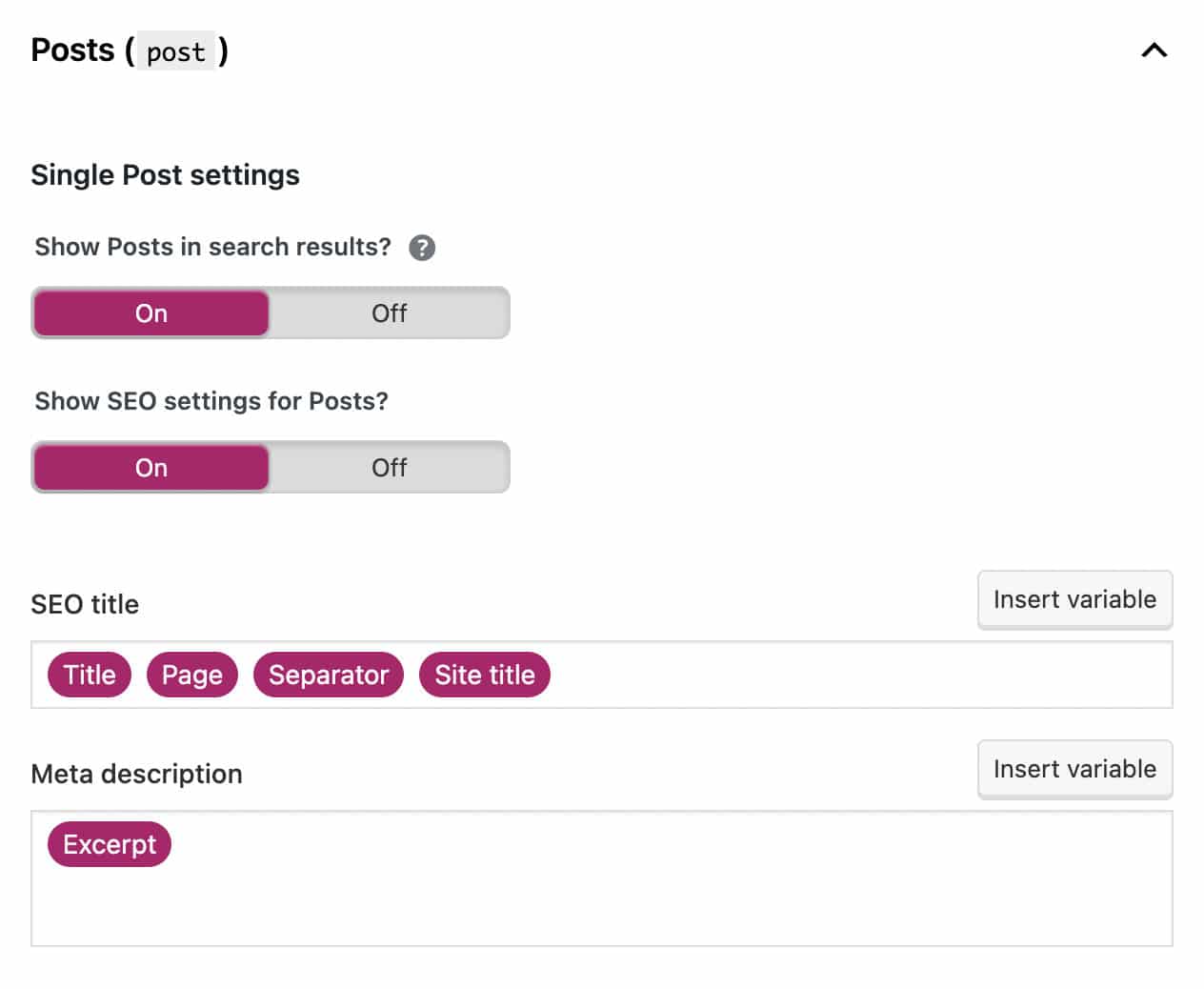This screenshot has height=989, width=1204.
Task: Enable Show SEO settings for Posts
Action: 151,468
